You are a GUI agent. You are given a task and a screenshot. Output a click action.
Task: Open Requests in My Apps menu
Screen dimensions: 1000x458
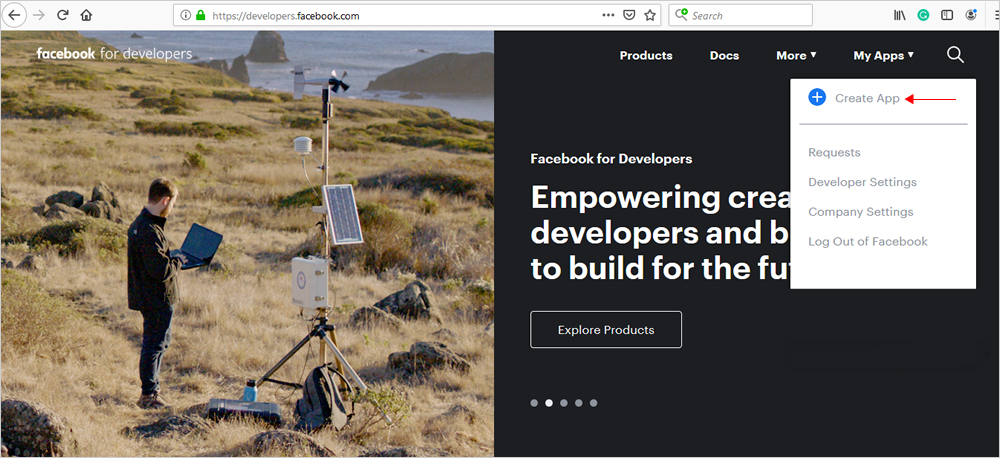(834, 152)
